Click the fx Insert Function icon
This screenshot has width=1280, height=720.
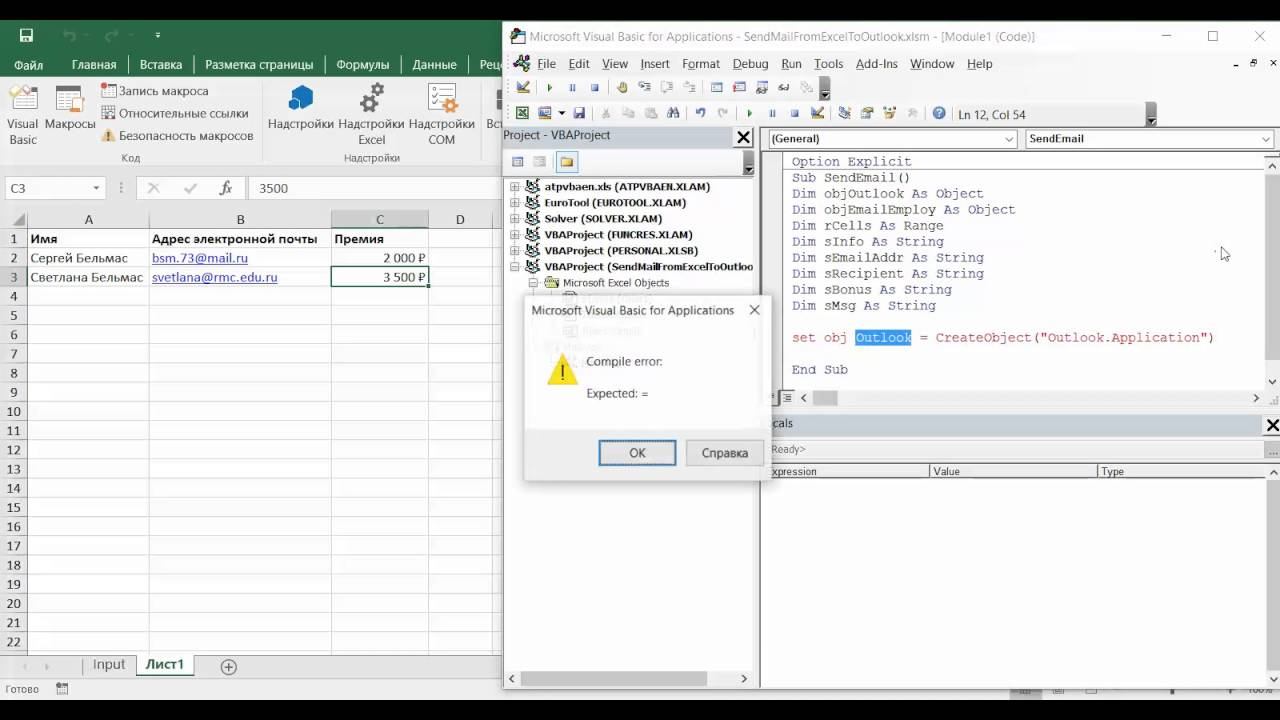click(x=226, y=188)
